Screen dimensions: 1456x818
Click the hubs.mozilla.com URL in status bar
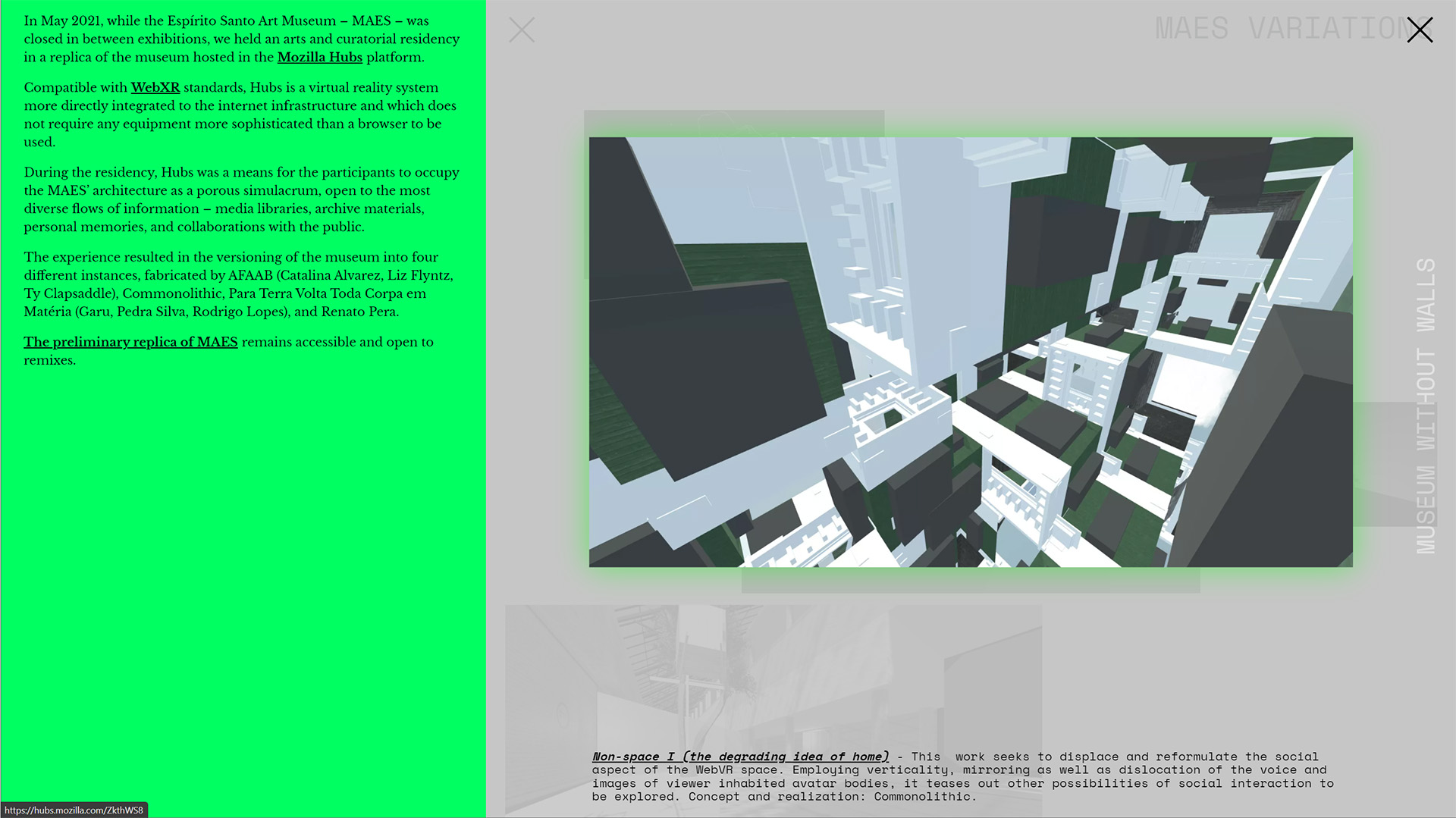click(74, 810)
